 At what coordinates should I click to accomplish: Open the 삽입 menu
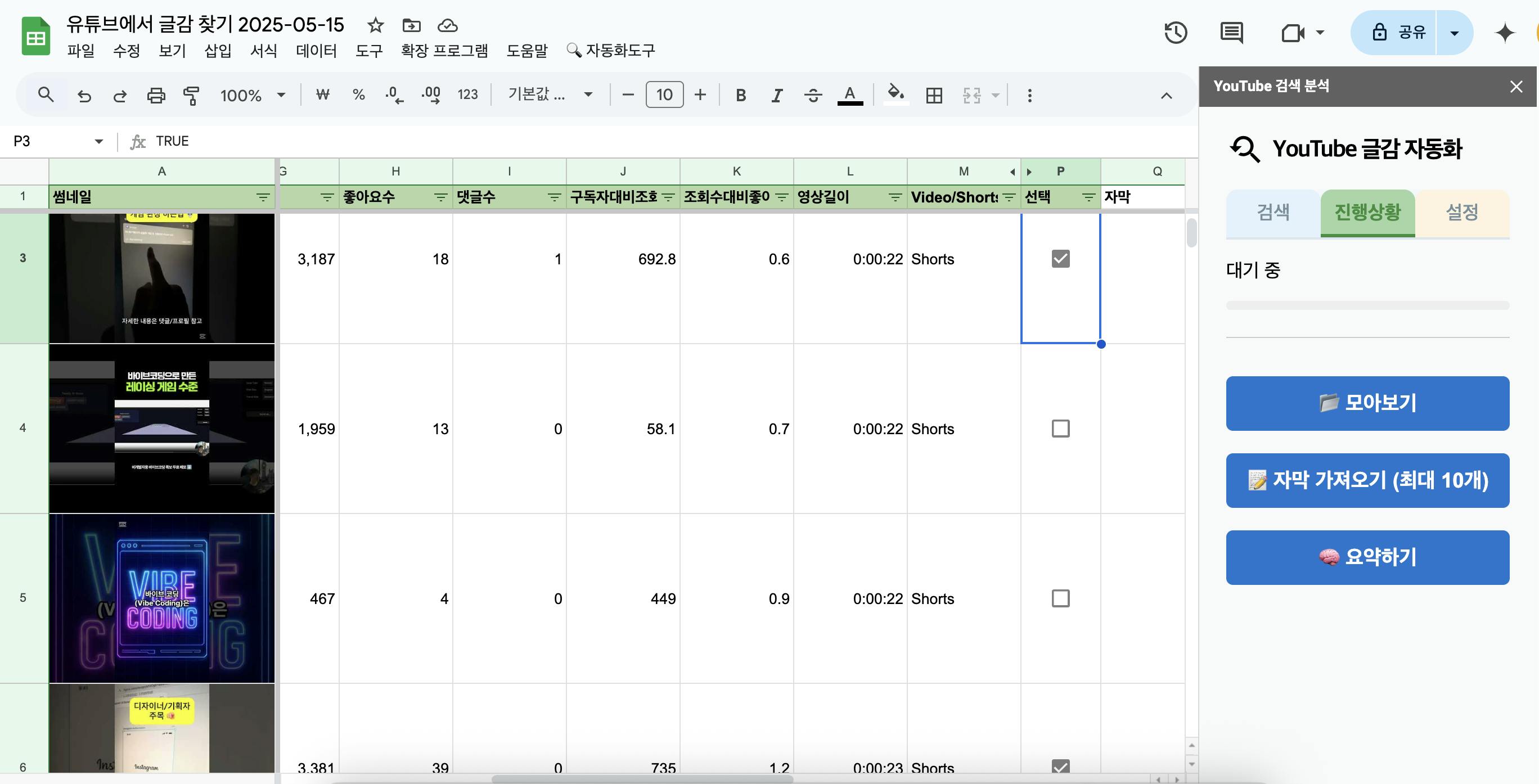[218, 51]
